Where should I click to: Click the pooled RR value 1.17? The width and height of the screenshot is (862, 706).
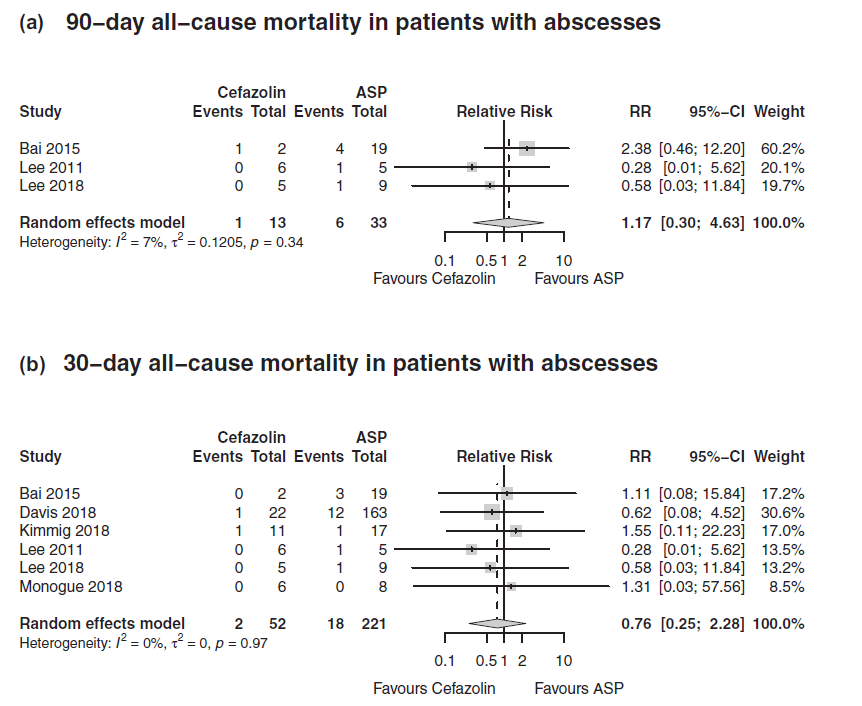pyautogui.click(x=636, y=222)
